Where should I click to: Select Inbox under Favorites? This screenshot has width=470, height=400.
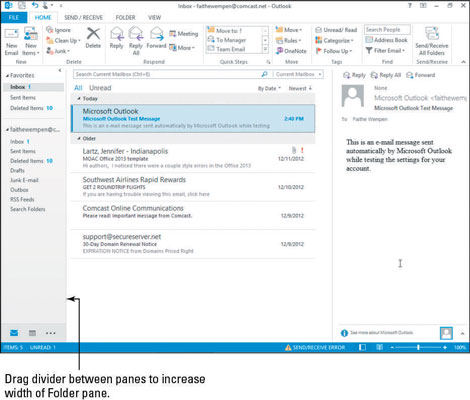pos(33,87)
